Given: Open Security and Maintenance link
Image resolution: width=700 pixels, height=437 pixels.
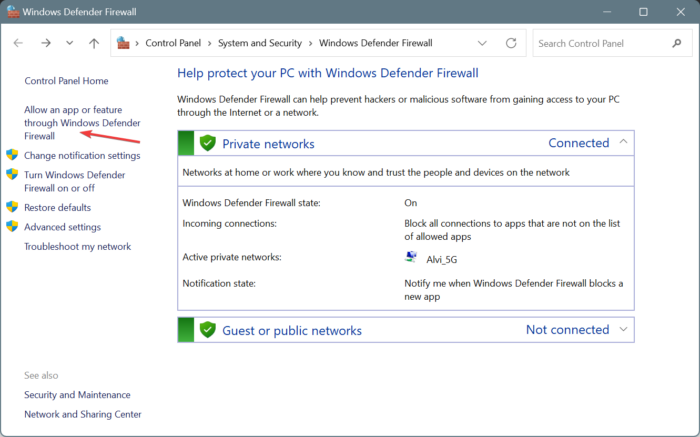Looking at the screenshot, I should coord(77,395).
